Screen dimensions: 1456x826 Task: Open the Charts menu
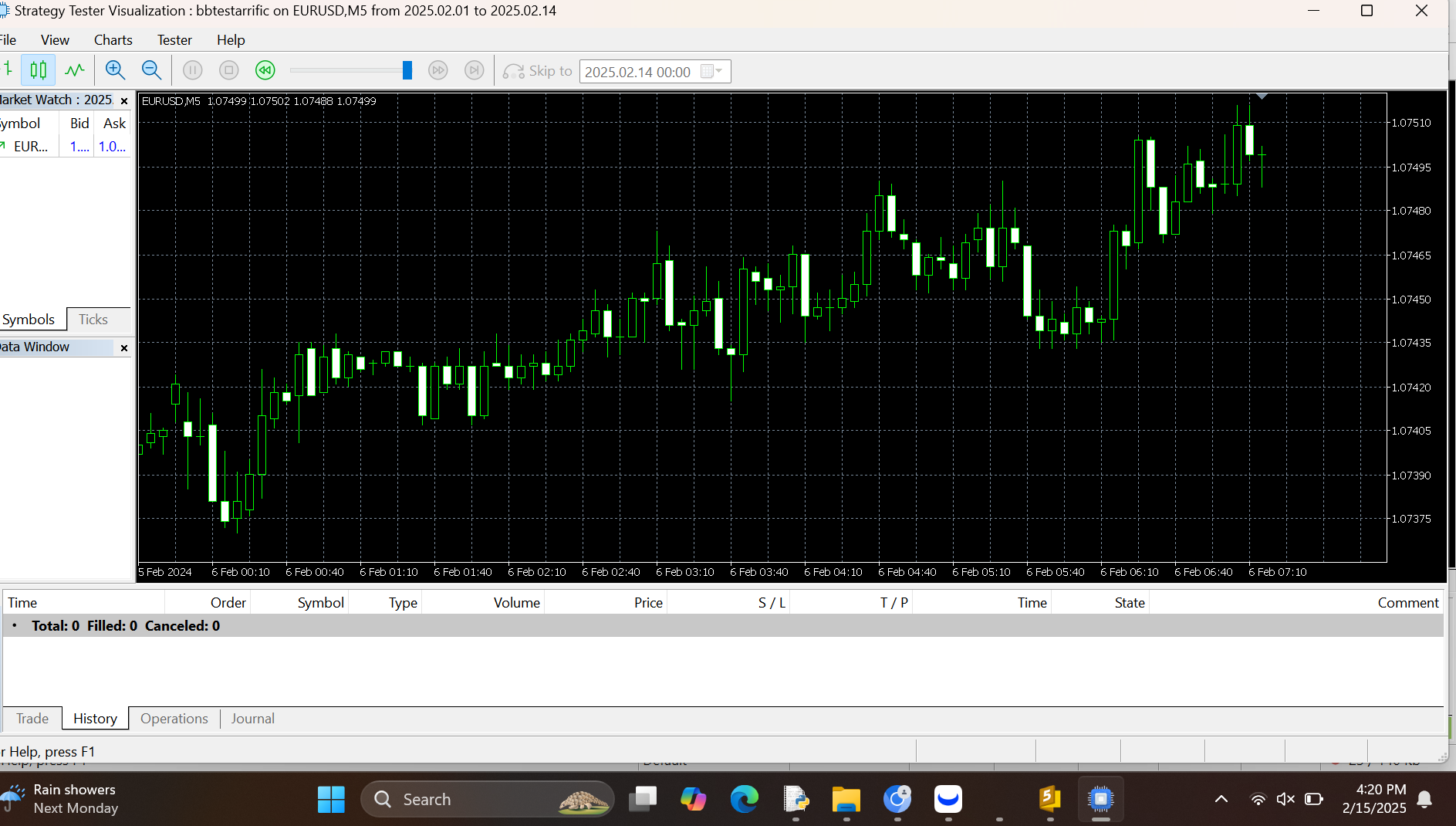pyautogui.click(x=113, y=40)
